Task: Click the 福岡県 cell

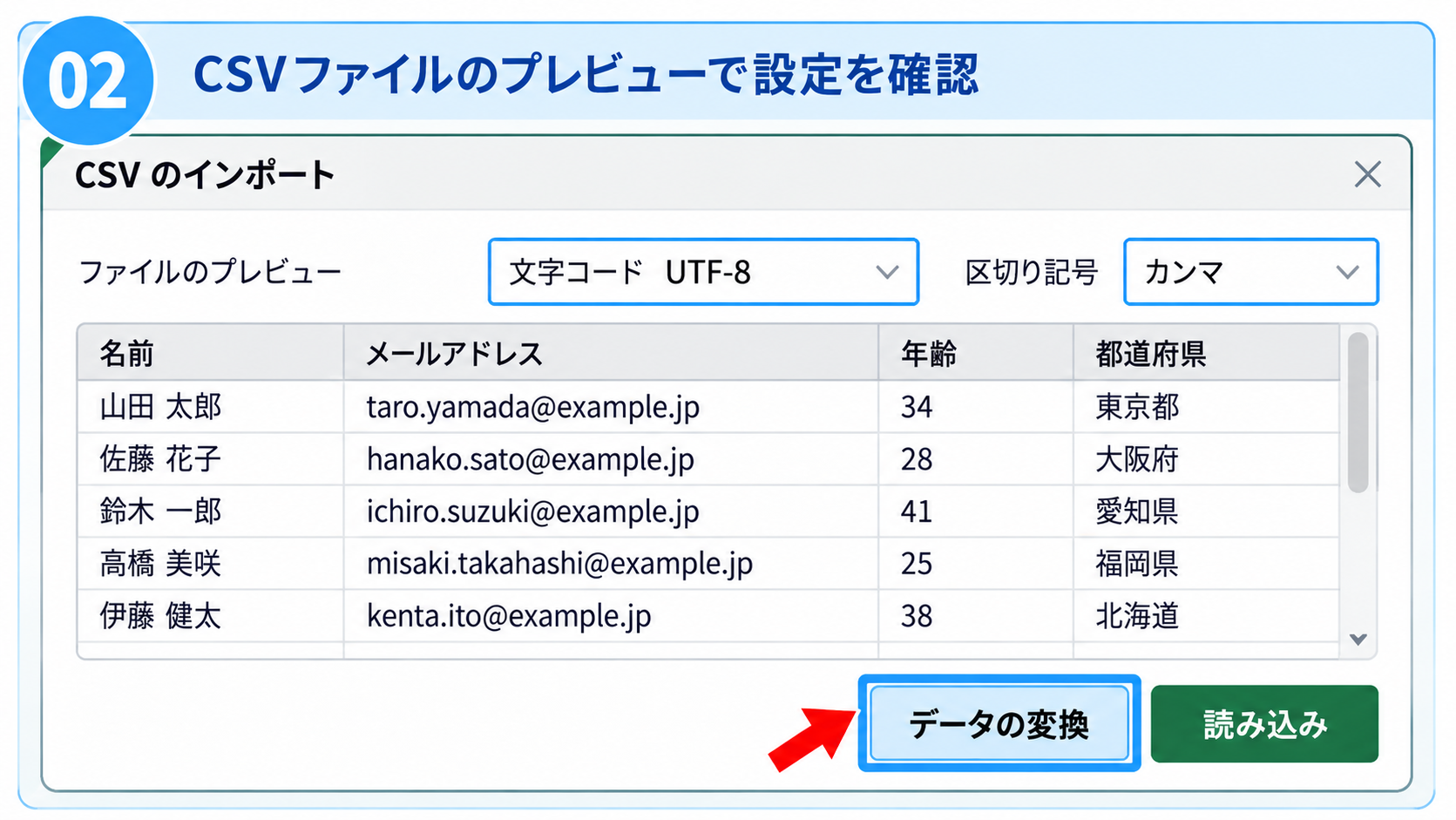Action: pos(1206,564)
